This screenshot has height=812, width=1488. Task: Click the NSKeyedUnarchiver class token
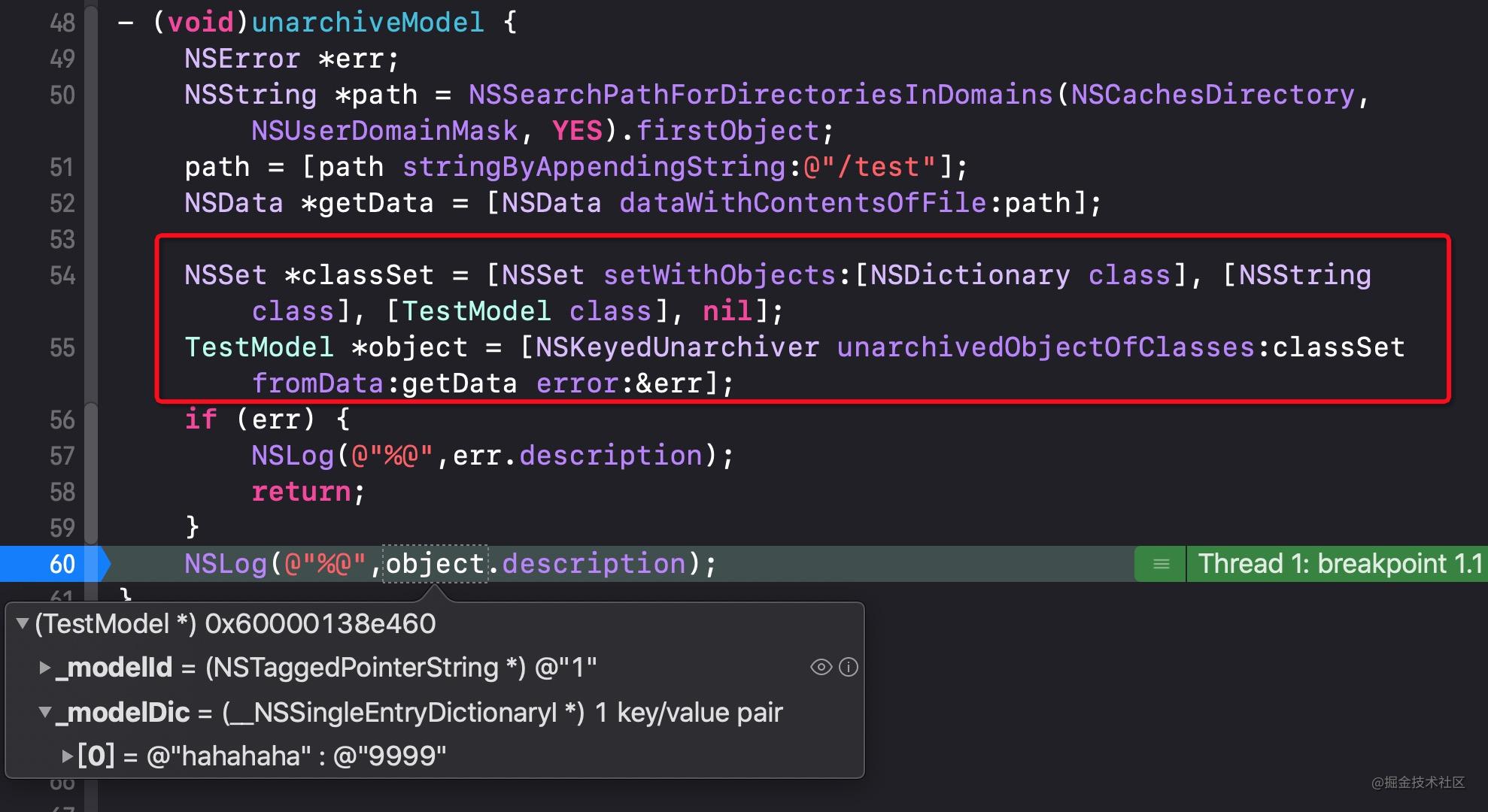coord(677,347)
